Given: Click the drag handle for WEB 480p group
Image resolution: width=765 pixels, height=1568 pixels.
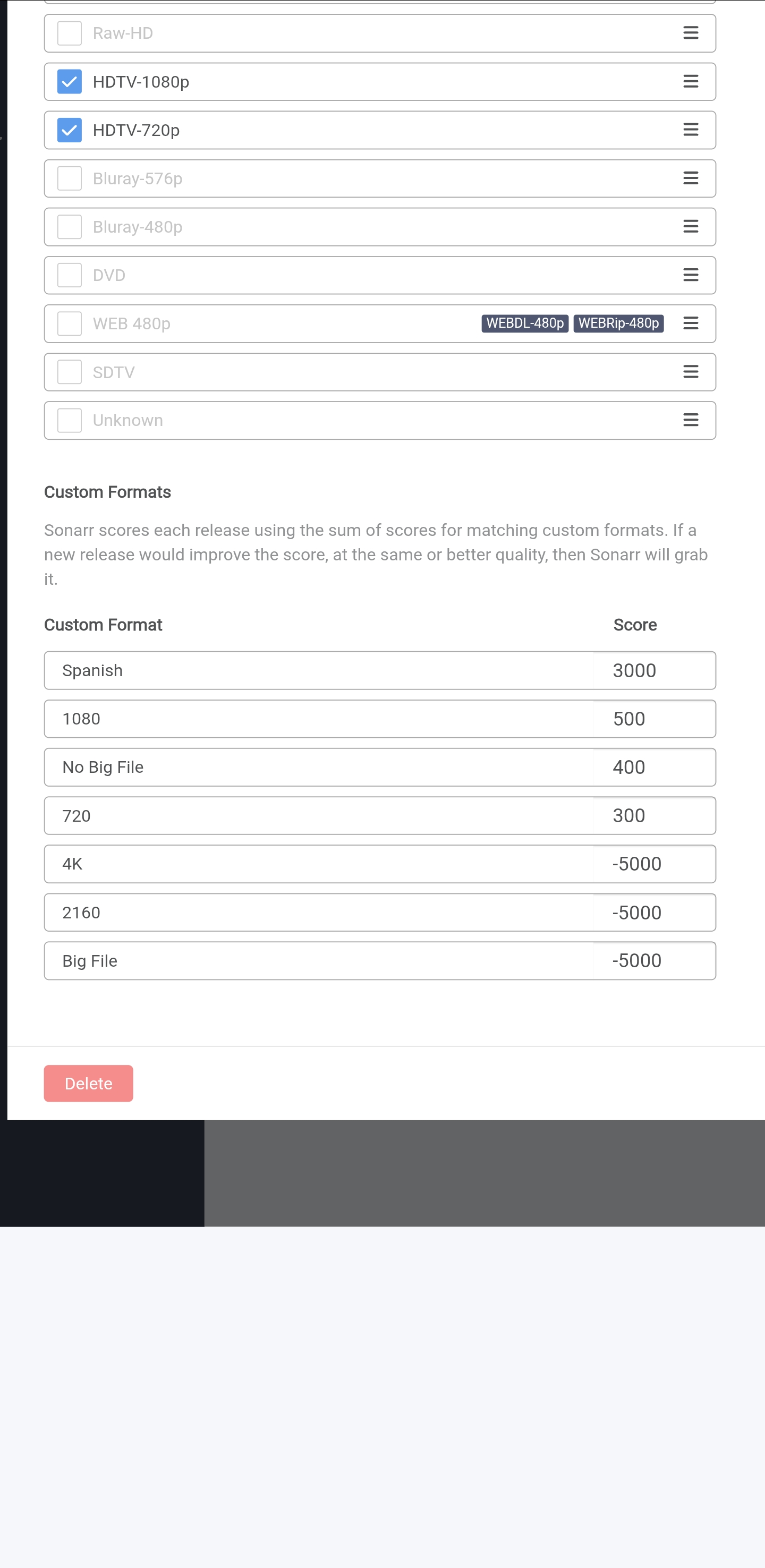Looking at the screenshot, I should coord(690,323).
